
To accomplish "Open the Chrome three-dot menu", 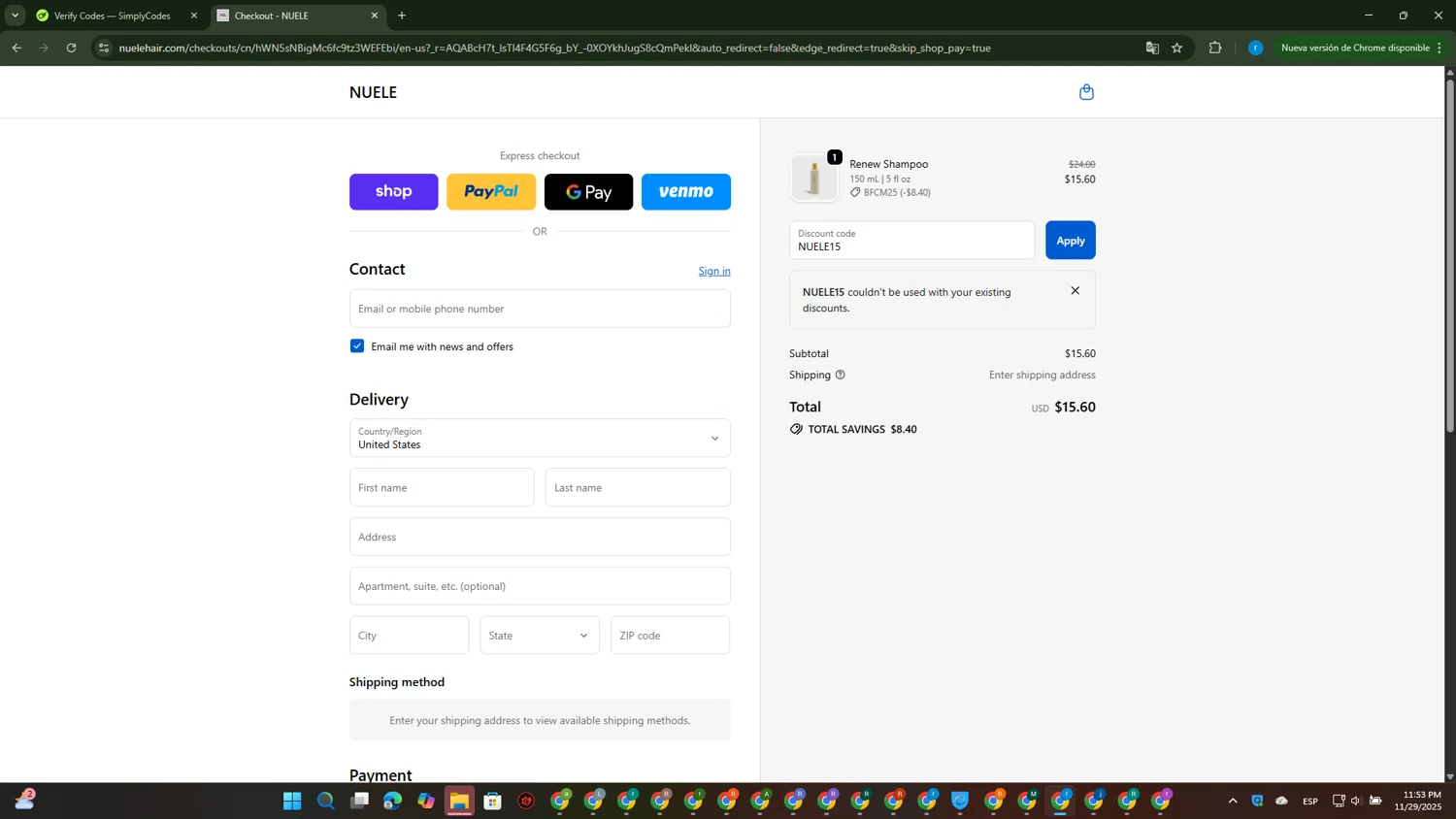I will [1439, 48].
